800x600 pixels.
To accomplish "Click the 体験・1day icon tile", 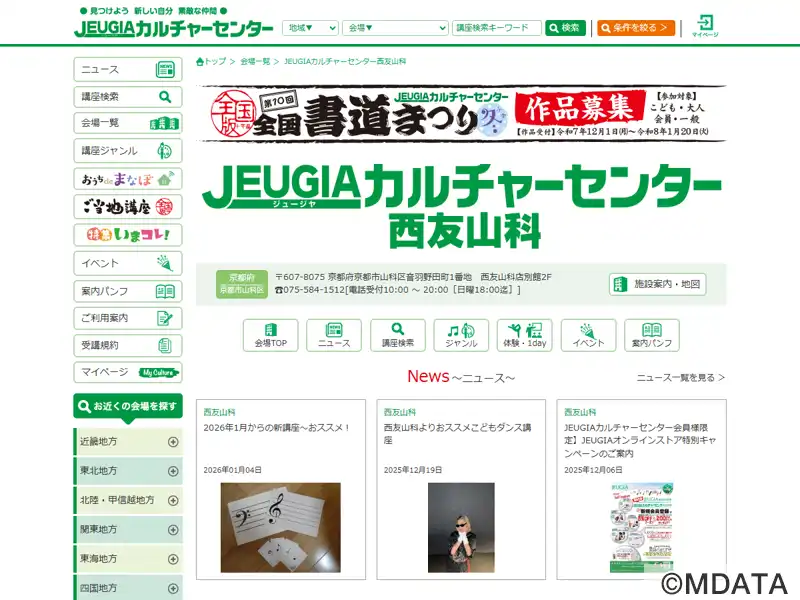I will click(524, 335).
